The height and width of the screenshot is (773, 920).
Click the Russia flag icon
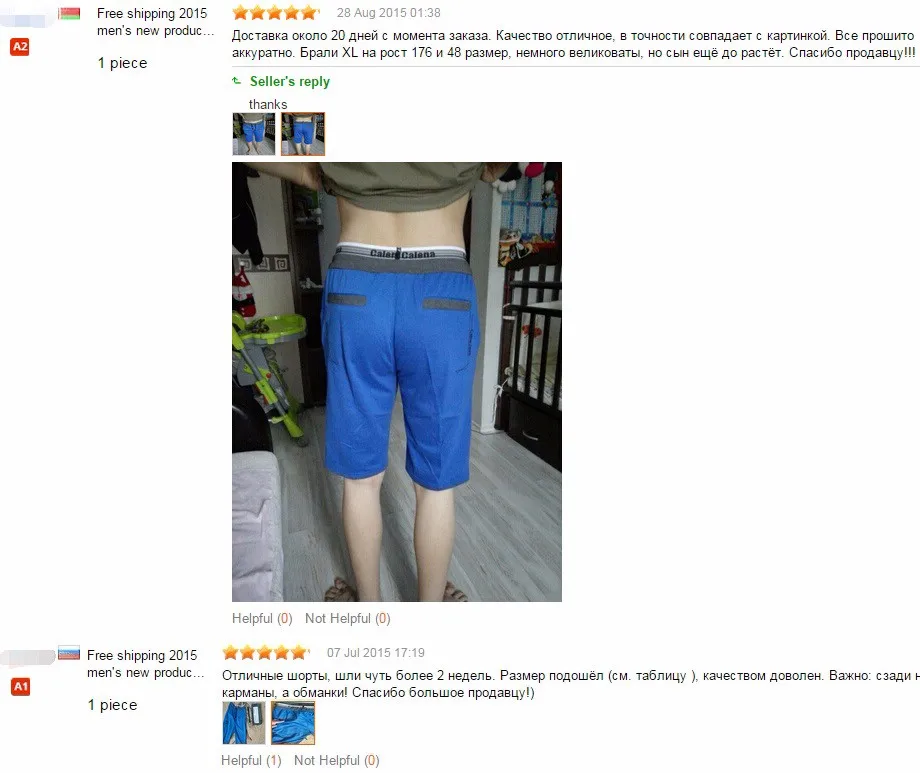[x=69, y=653]
